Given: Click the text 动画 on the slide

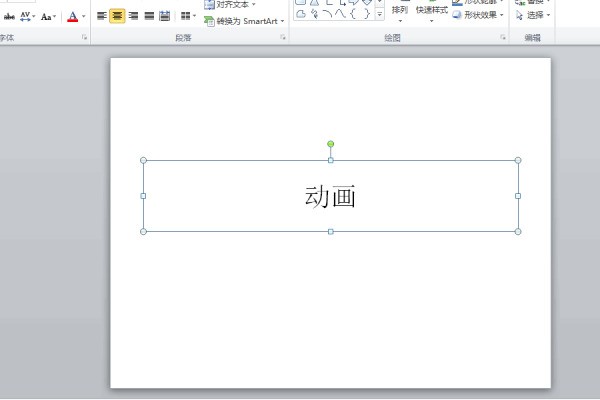Looking at the screenshot, I should tap(330, 196).
